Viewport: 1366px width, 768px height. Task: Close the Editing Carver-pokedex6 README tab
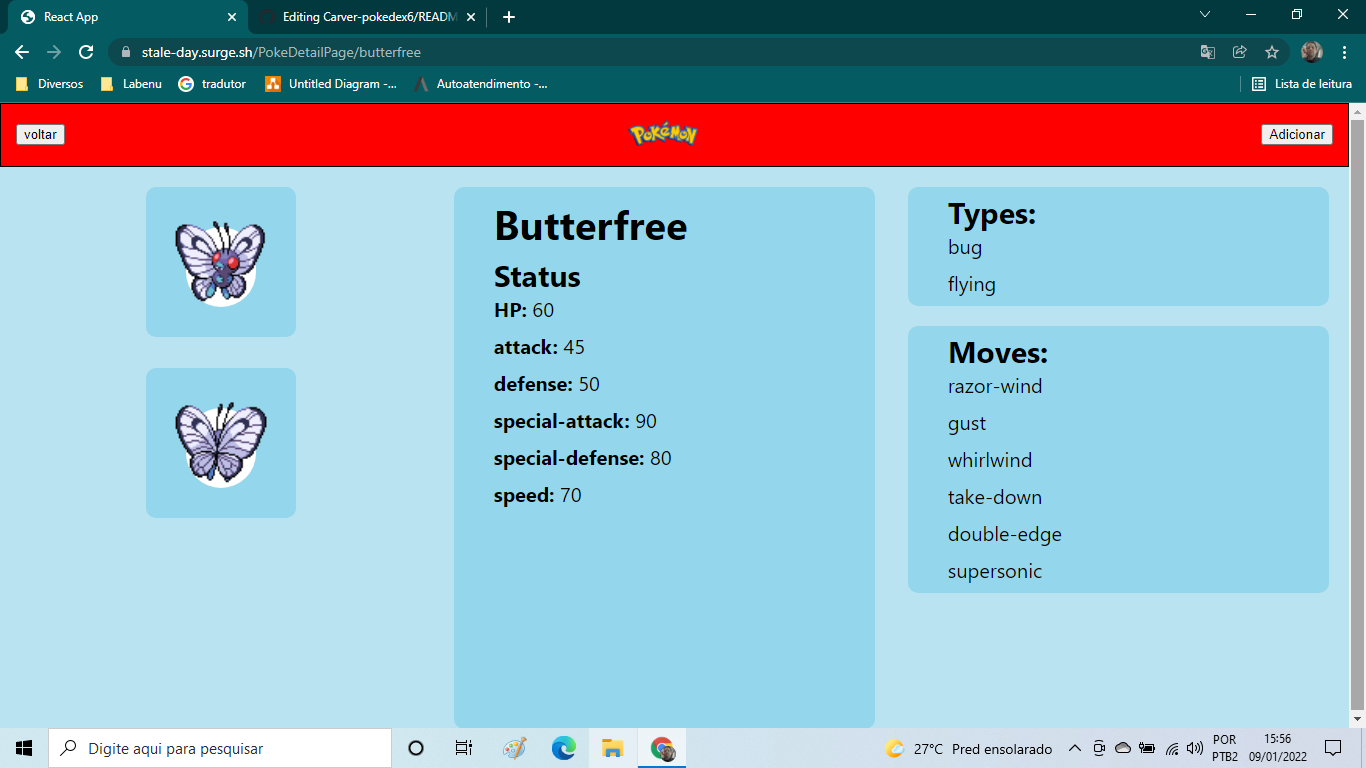click(471, 17)
